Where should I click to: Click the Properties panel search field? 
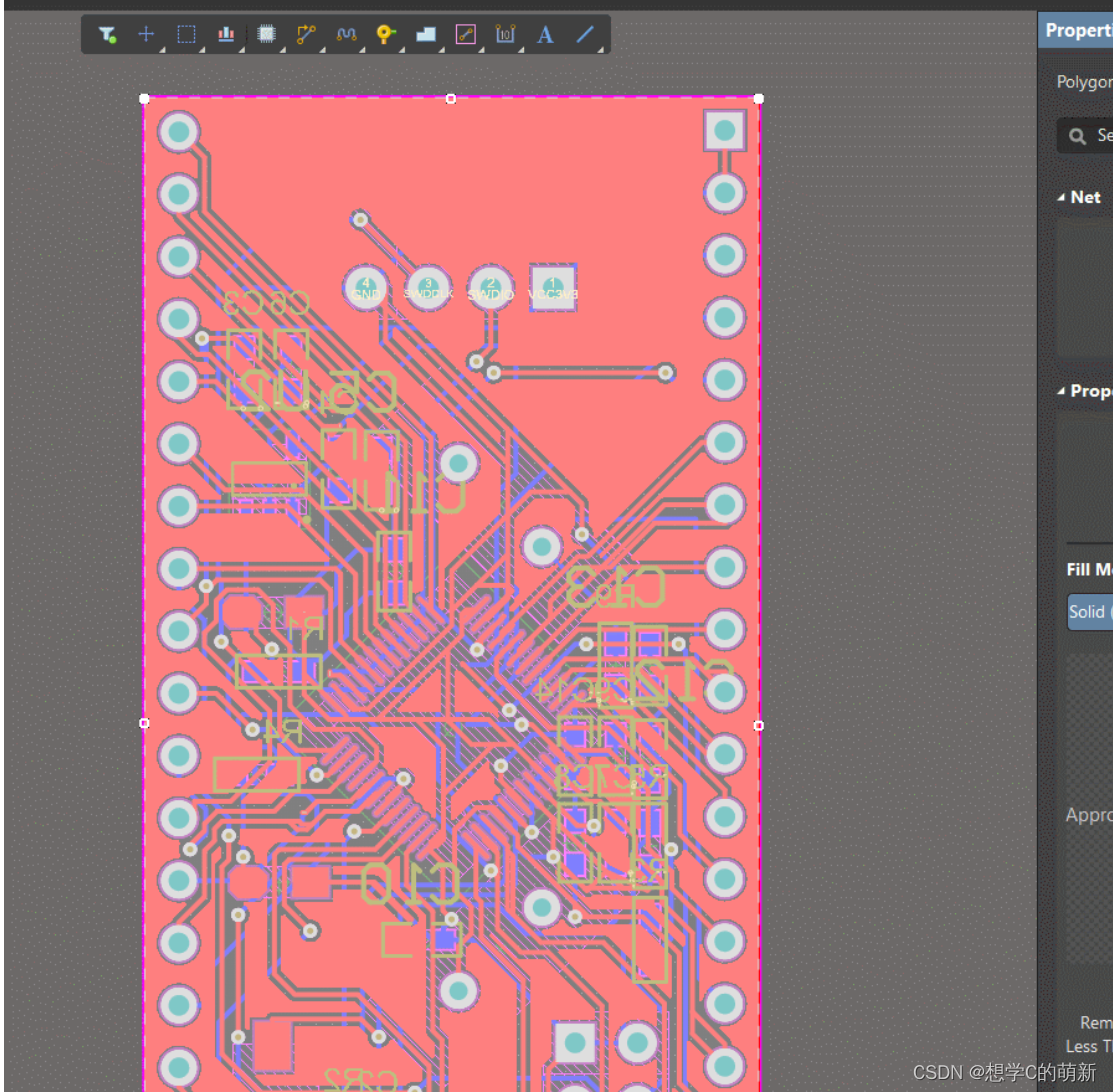(1090, 135)
